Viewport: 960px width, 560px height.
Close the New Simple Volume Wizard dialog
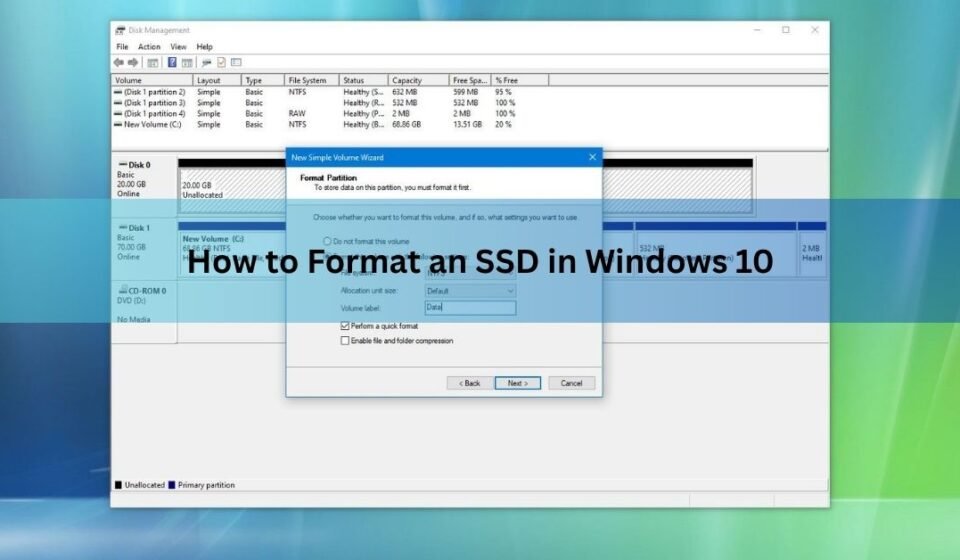point(592,157)
